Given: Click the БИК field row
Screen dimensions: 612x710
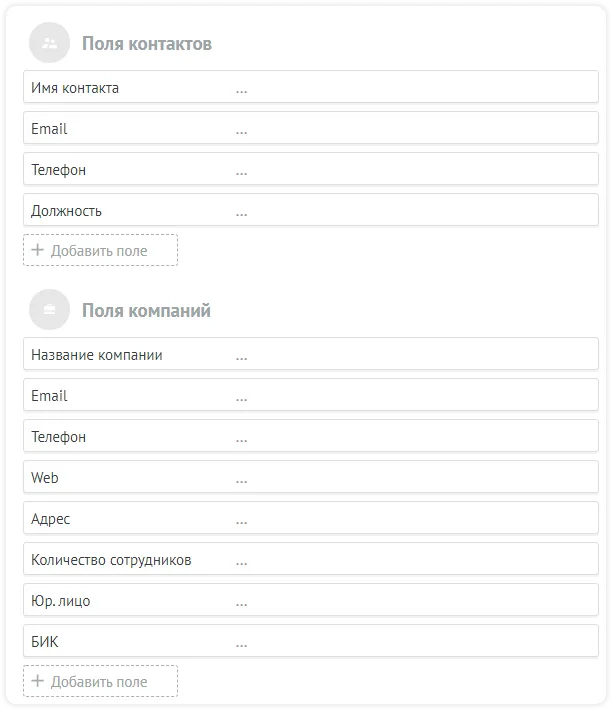Looking at the screenshot, I should [310, 642].
